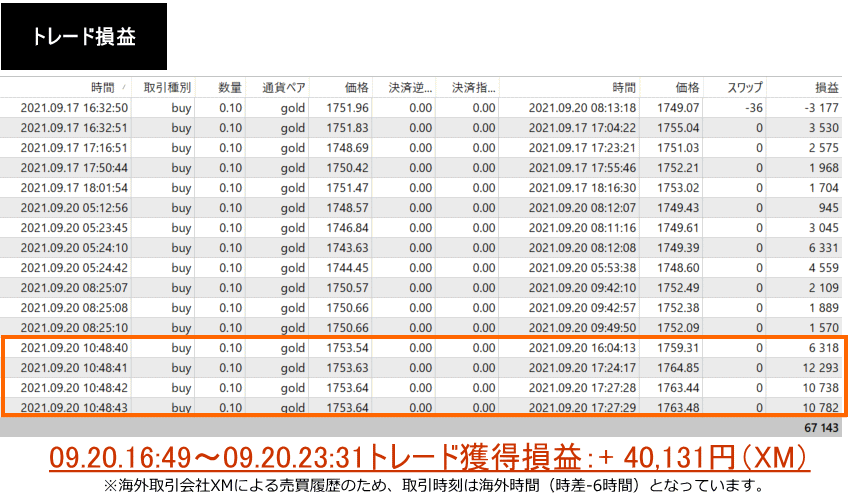Click the 数量 column header
This screenshot has height=497, width=860.
[229, 88]
